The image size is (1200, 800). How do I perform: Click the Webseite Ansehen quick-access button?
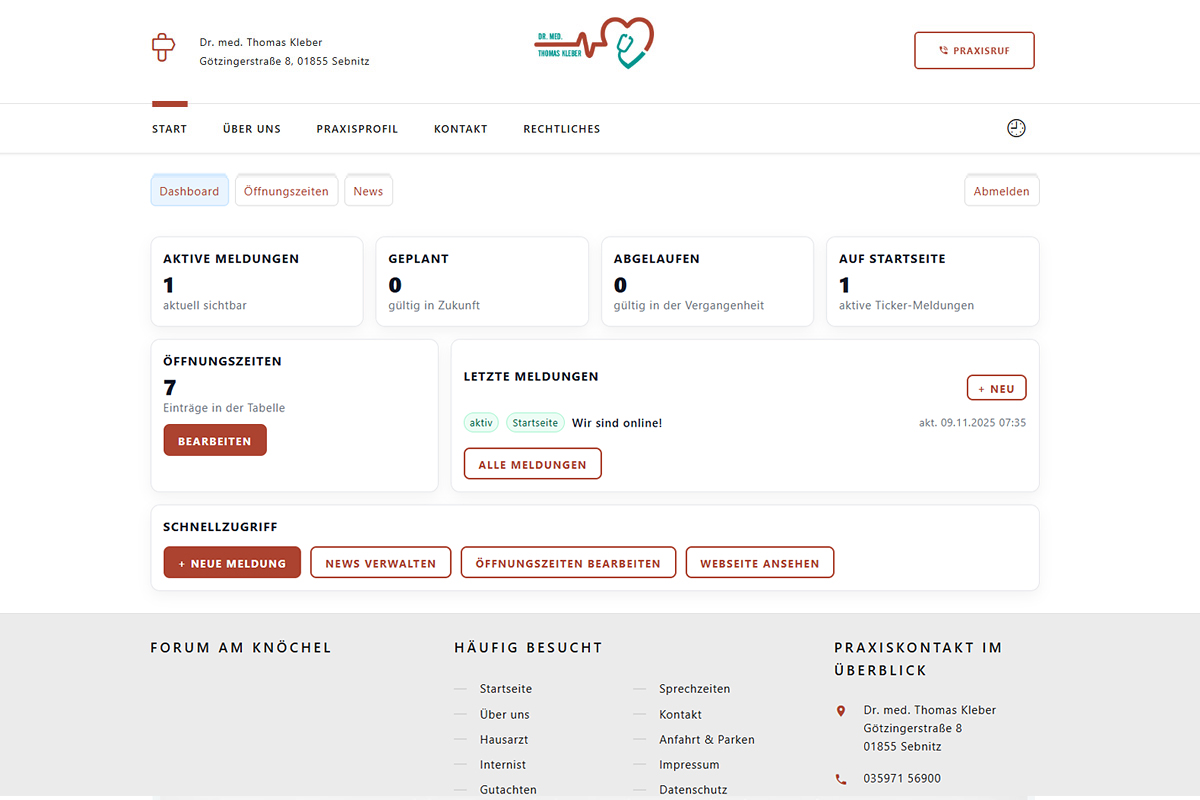(759, 563)
